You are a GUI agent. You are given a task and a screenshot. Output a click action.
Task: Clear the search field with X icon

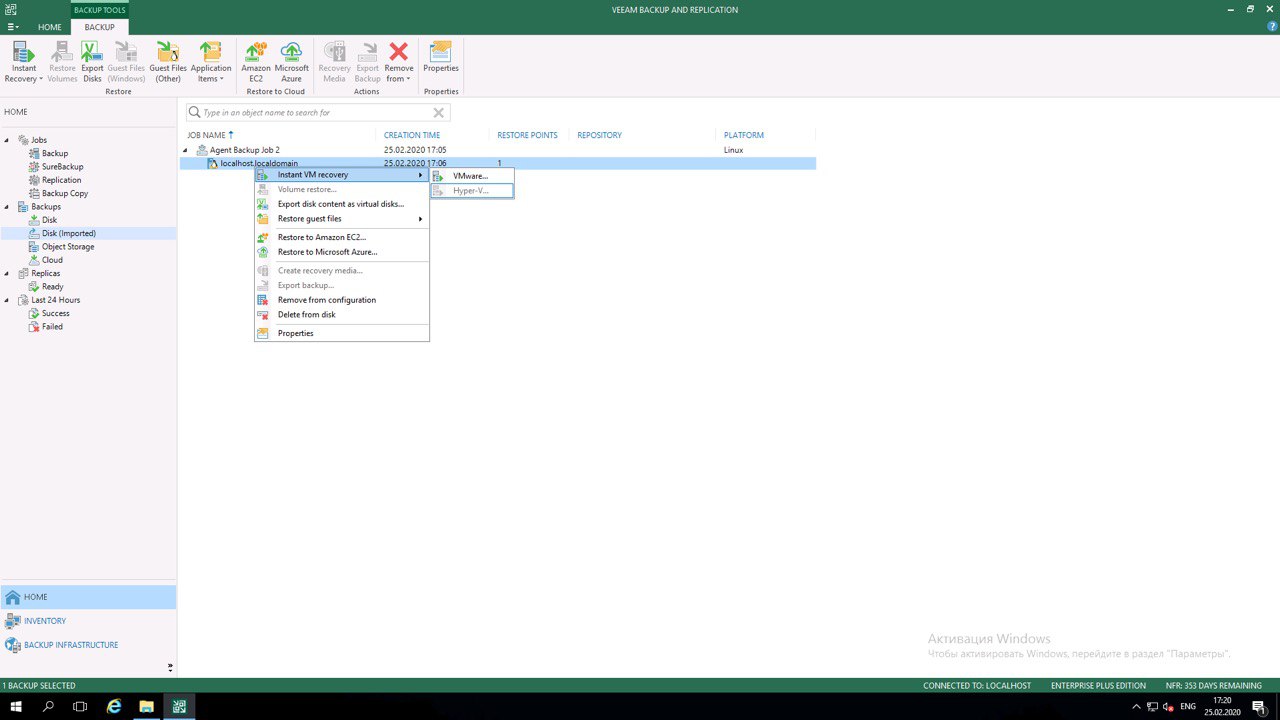[x=438, y=113]
